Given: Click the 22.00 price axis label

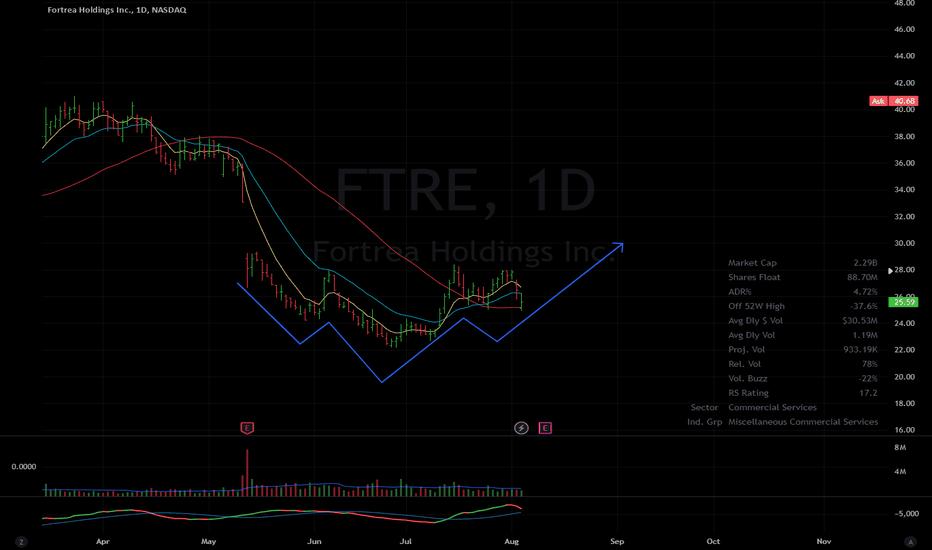Looking at the screenshot, I should pos(904,350).
